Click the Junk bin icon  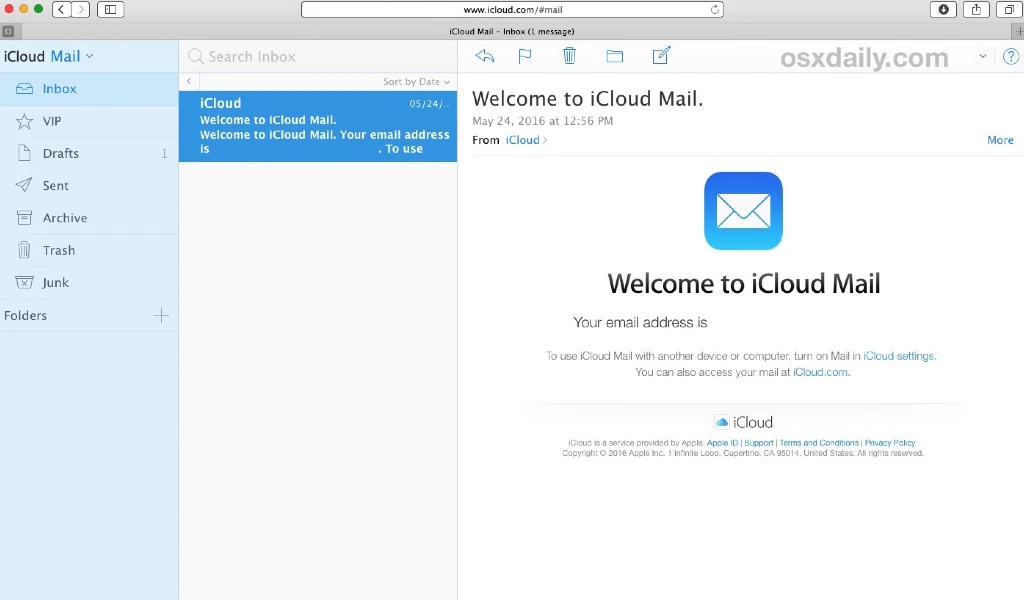(24, 282)
